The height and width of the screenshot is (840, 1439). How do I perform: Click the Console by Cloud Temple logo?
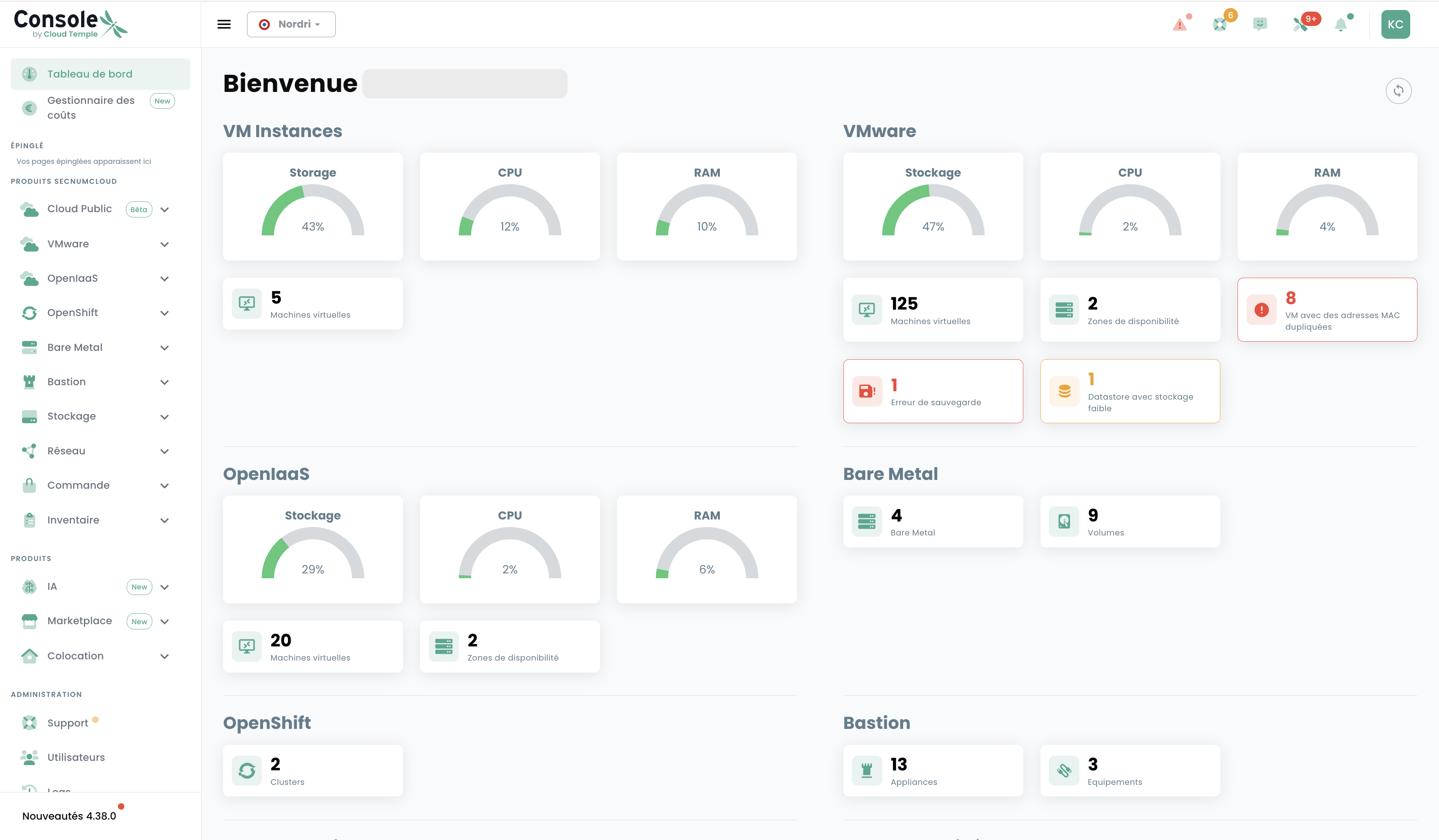[70, 24]
